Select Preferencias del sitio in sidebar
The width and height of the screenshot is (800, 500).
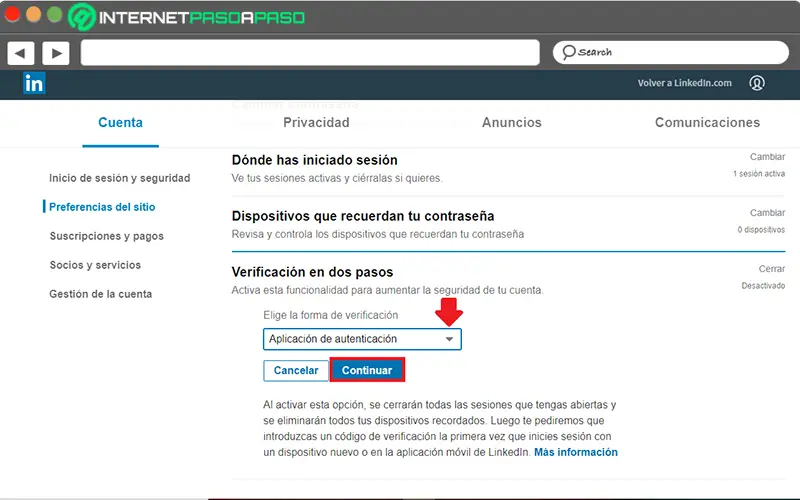coord(102,207)
